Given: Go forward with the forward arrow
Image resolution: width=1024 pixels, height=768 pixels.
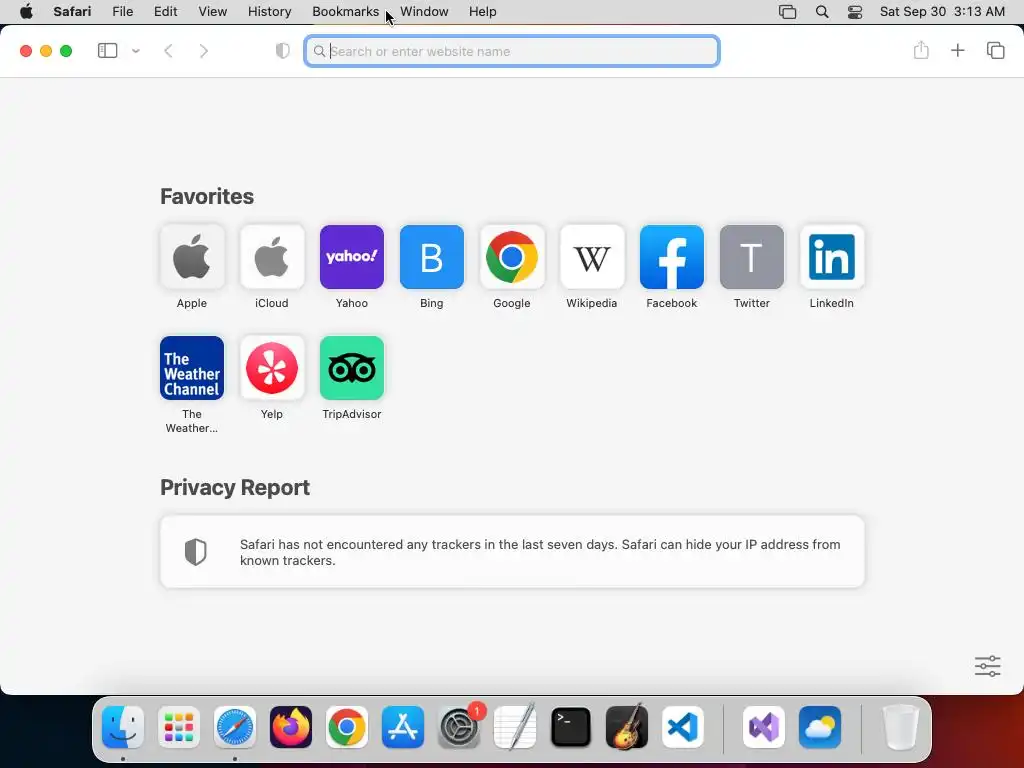Looking at the screenshot, I should coord(204,51).
